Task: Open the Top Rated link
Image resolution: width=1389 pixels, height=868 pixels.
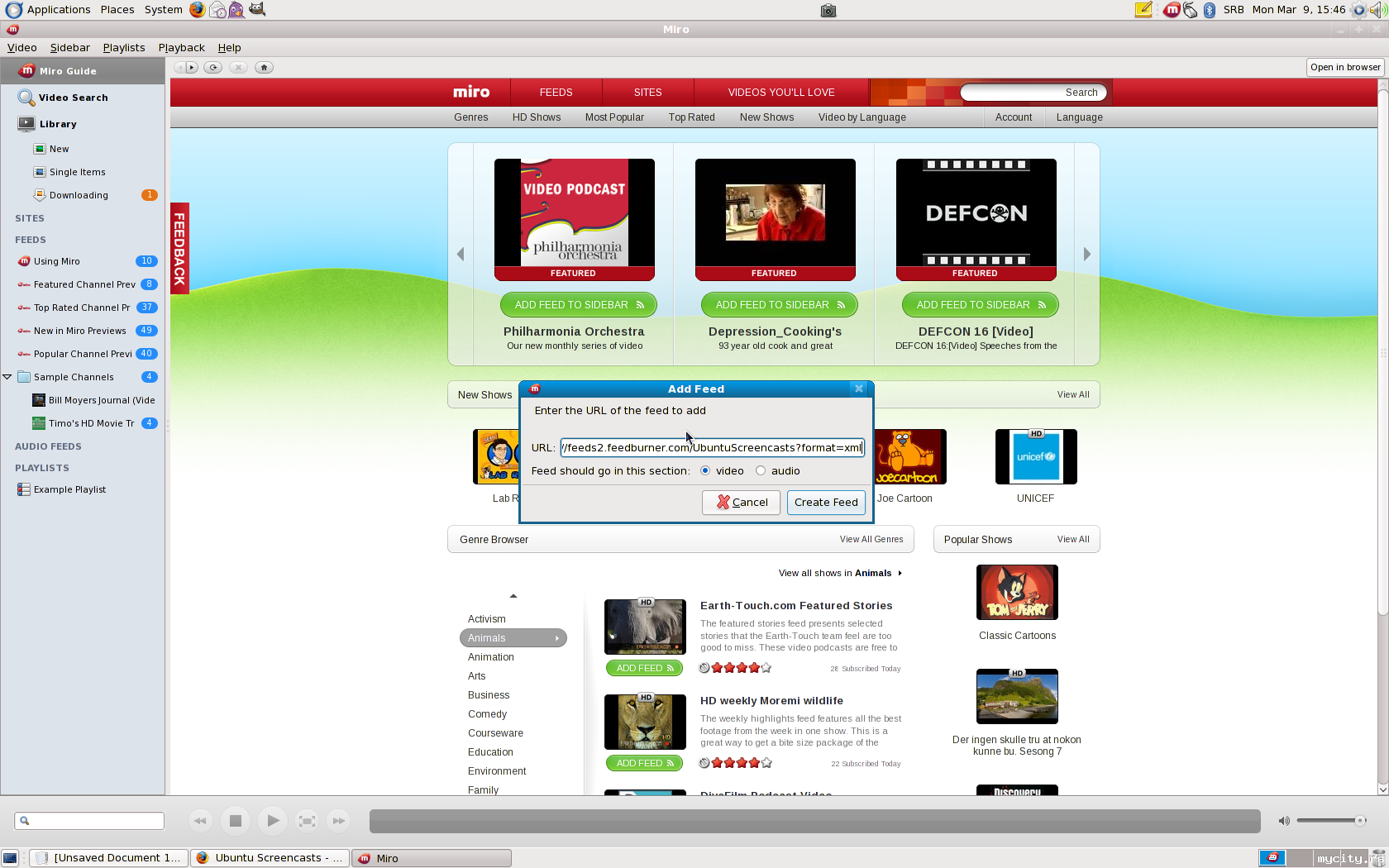Action: [692, 117]
